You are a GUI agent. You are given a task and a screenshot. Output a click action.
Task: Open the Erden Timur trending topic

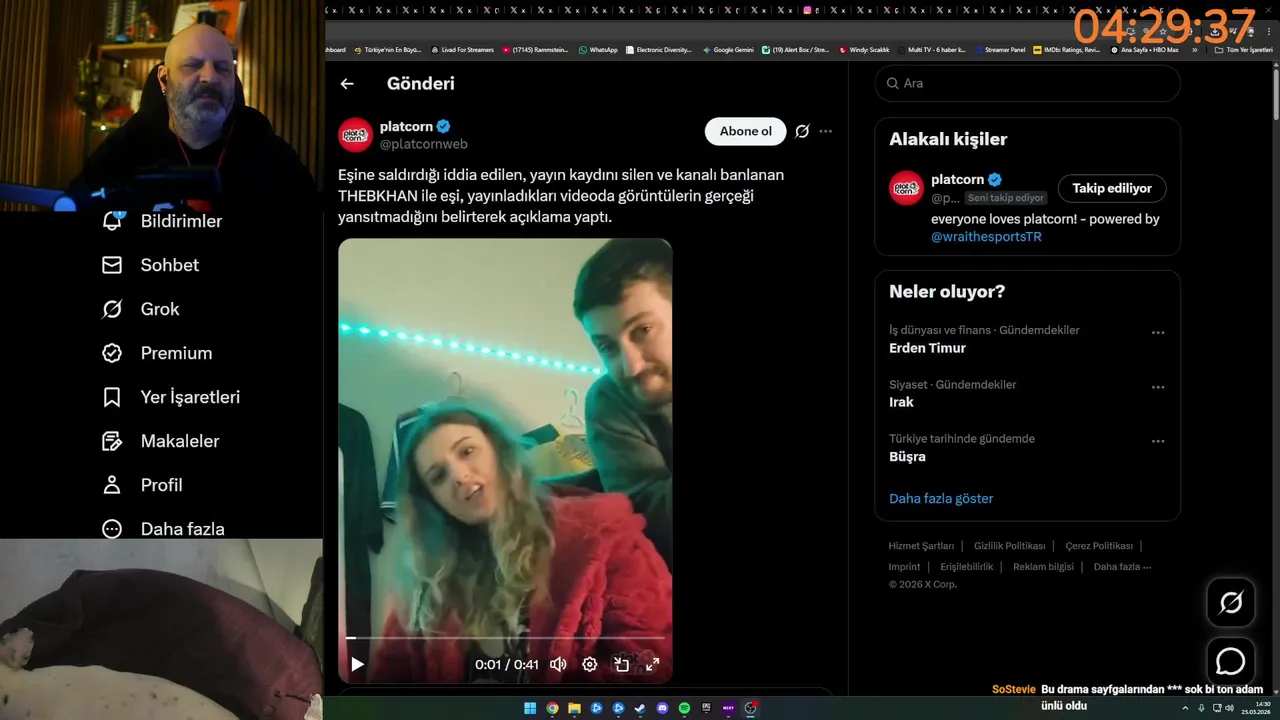click(927, 348)
